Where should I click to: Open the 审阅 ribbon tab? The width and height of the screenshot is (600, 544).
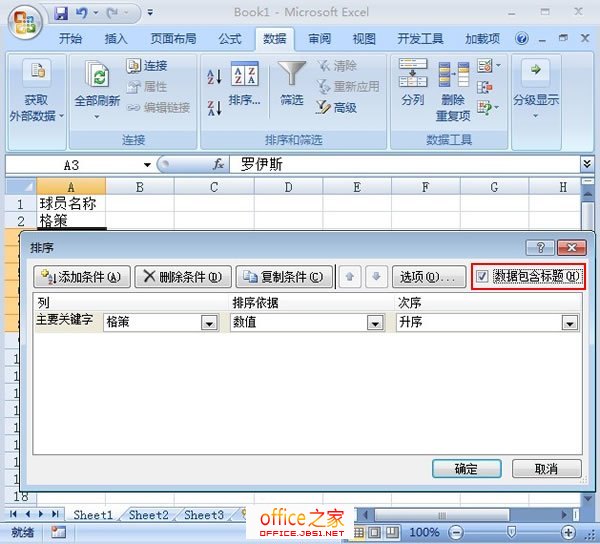319,39
